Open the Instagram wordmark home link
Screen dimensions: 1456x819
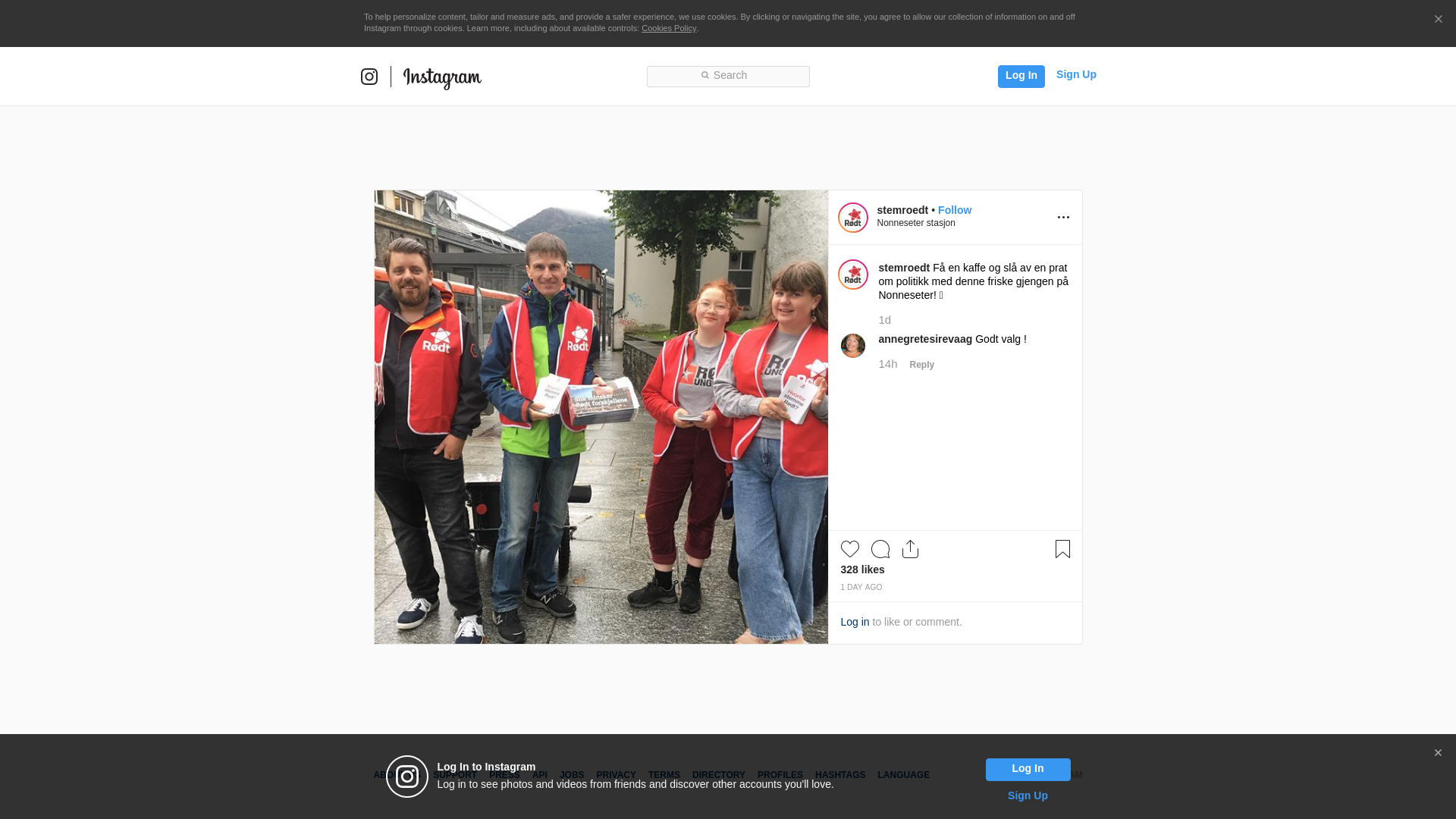442,78
